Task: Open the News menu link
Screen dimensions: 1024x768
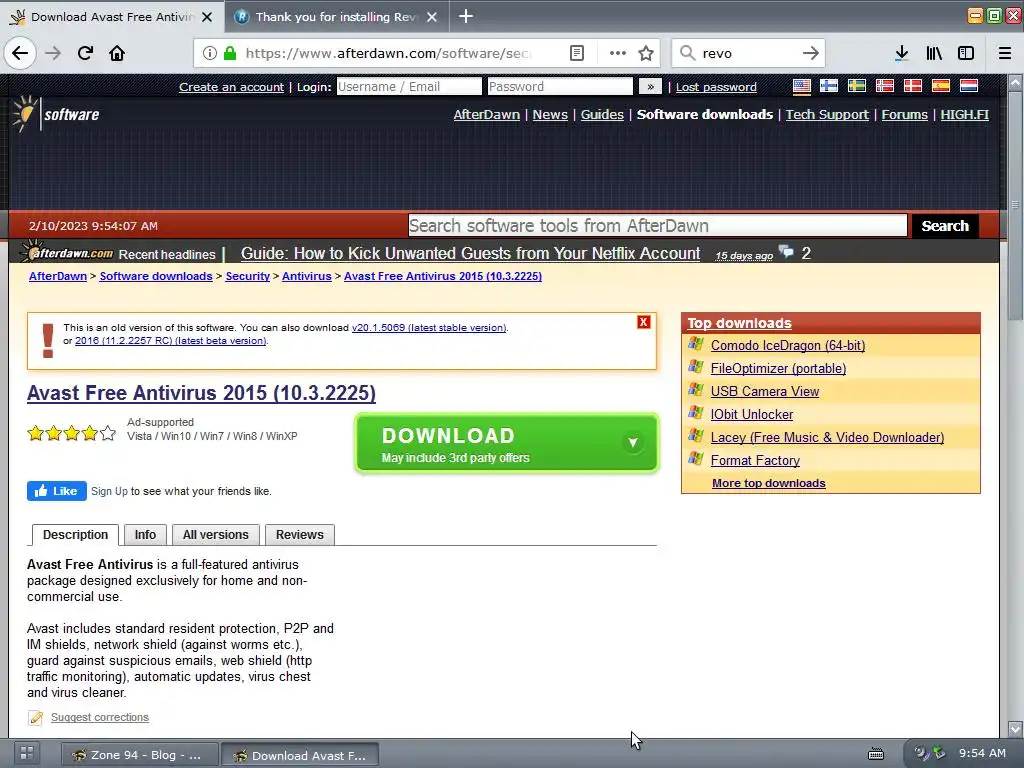Action: pos(550,114)
